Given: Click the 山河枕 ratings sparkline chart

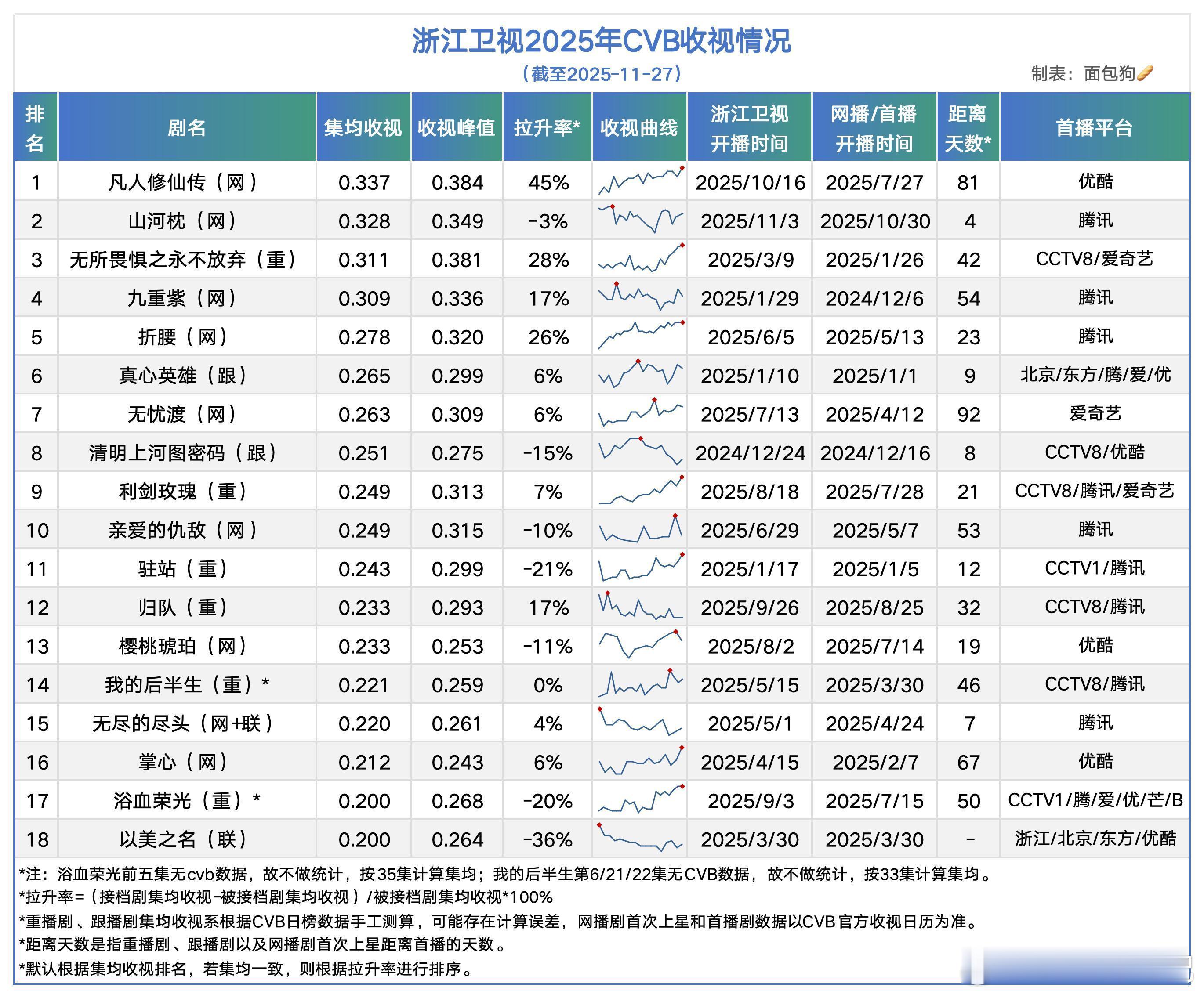Looking at the screenshot, I should (640, 220).
